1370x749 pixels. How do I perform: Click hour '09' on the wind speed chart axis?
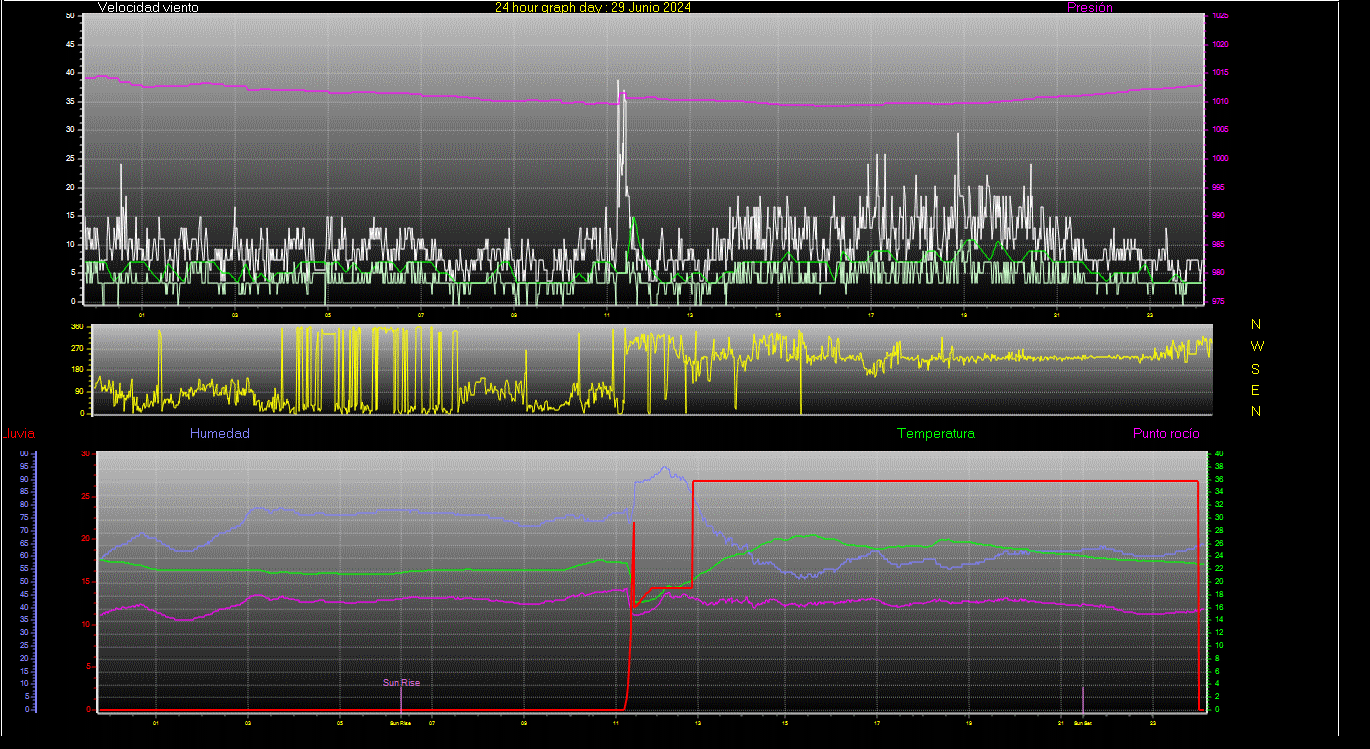tap(514, 315)
